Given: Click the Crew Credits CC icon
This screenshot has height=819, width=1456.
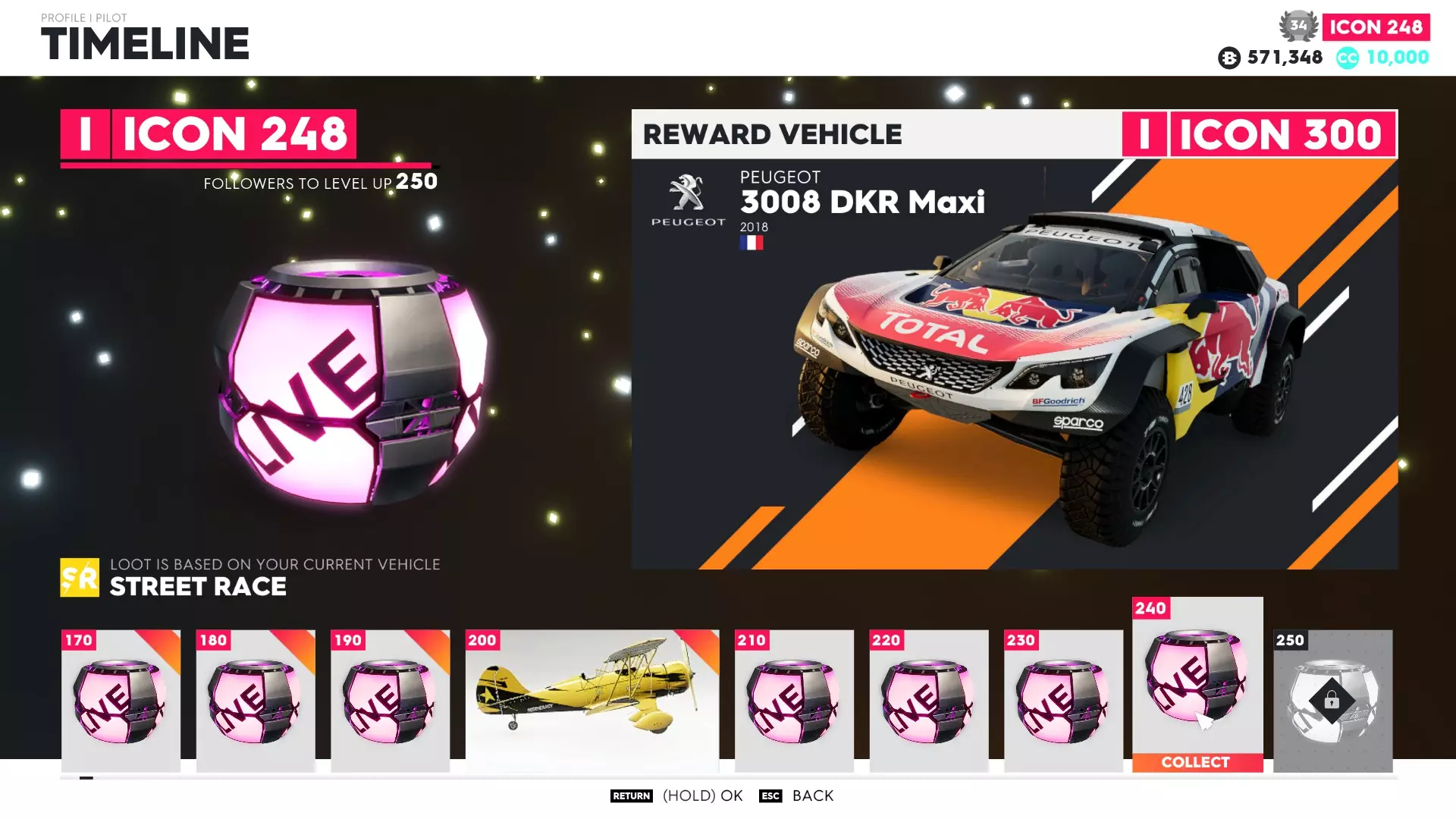Looking at the screenshot, I should [1348, 58].
